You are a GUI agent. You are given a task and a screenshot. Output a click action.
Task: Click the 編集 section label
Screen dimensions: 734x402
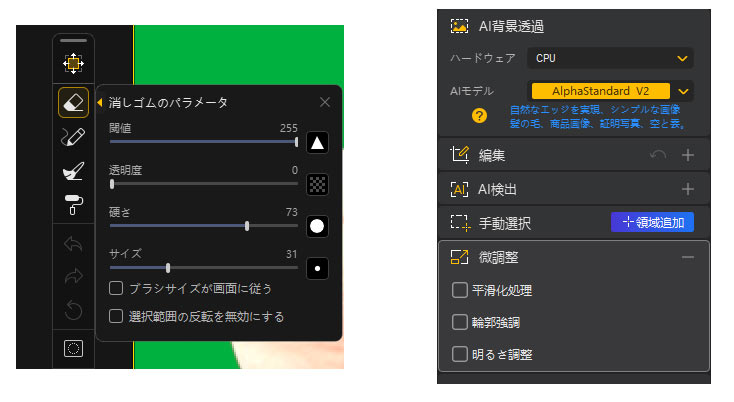pyautogui.click(x=492, y=155)
